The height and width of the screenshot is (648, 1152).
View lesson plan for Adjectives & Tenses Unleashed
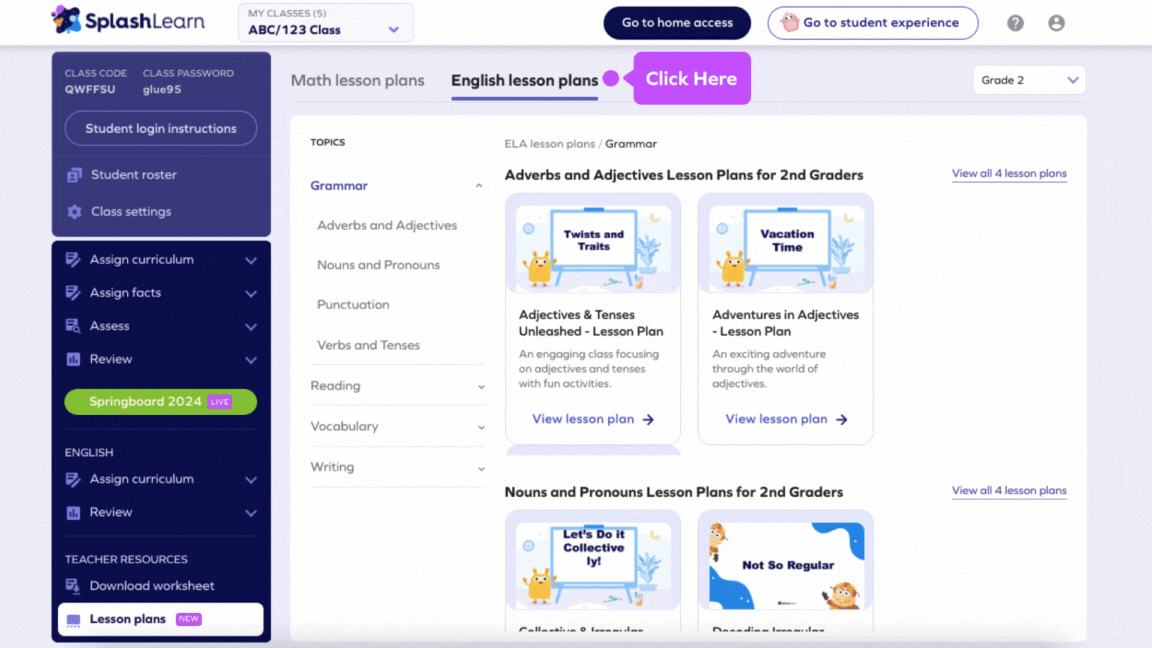(x=592, y=420)
